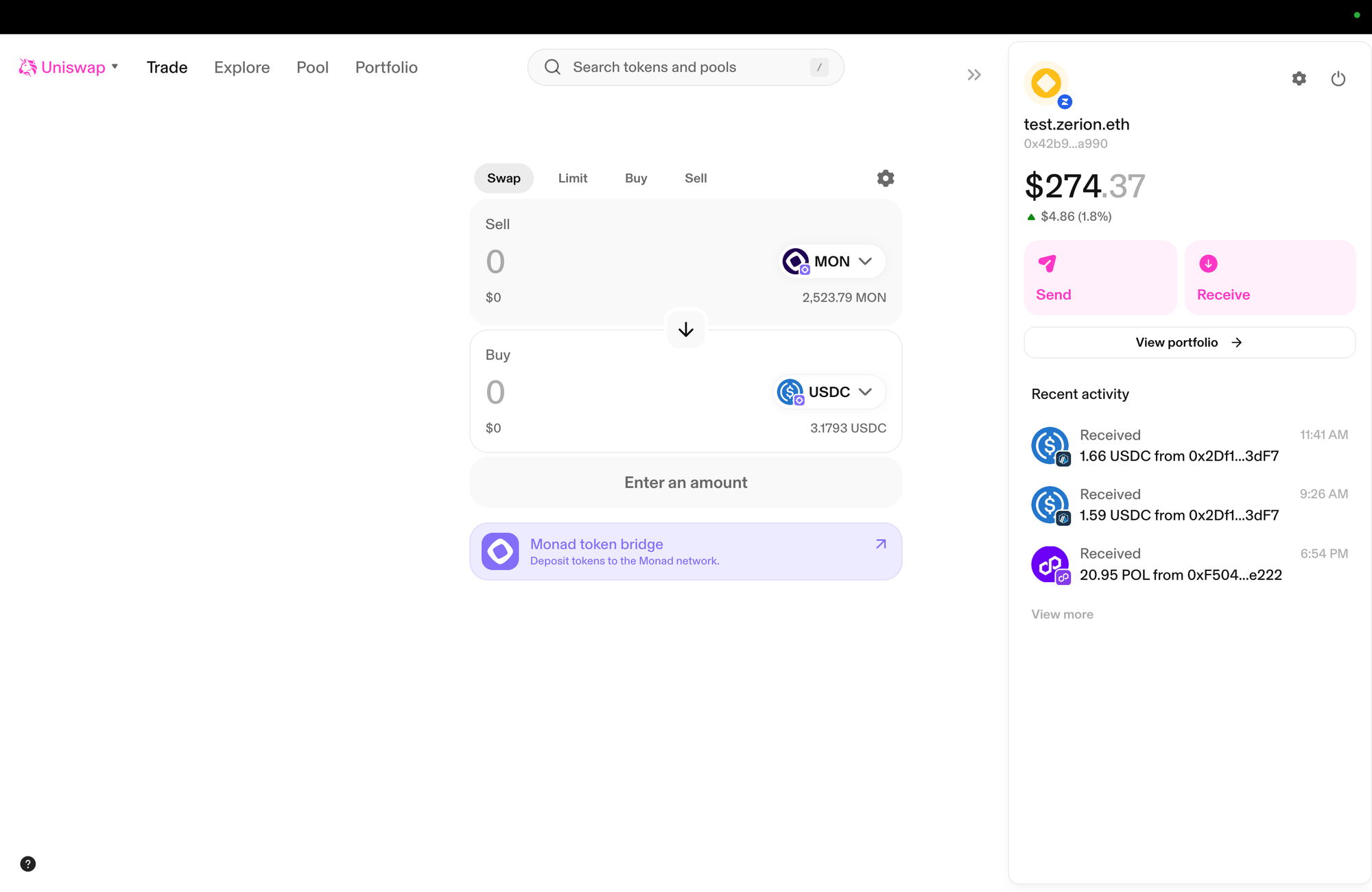Collapse the wallet panel using double chevron
The width and height of the screenshot is (1372, 892).
973,74
